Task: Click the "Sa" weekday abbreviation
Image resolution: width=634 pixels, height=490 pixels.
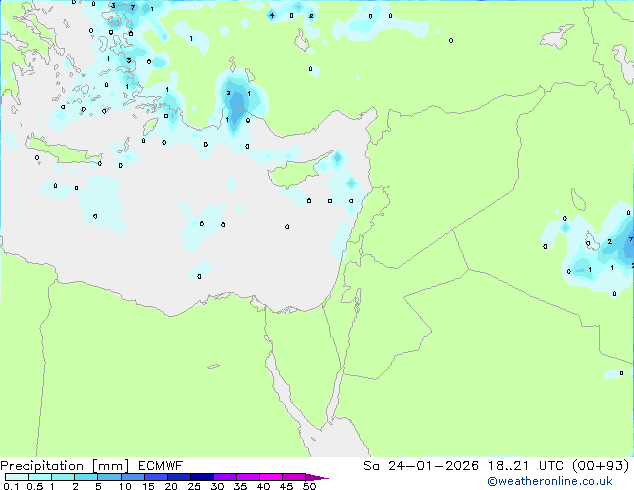Action: click(371, 466)
